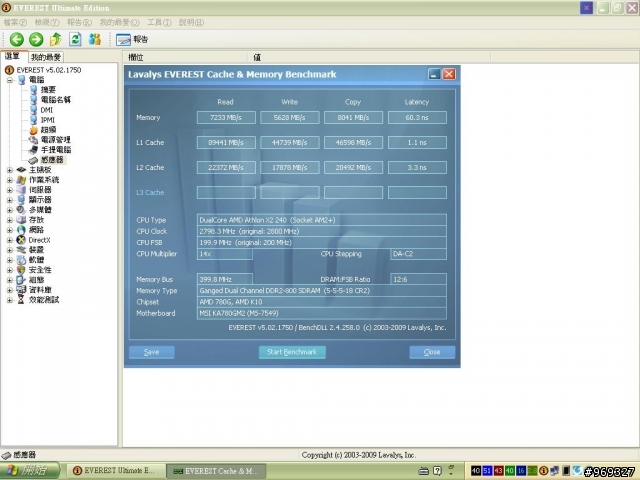Click the 軟體 software icon
Image resolution: width=640 pixels, height=480 pixels.
(x=21, y=260)
